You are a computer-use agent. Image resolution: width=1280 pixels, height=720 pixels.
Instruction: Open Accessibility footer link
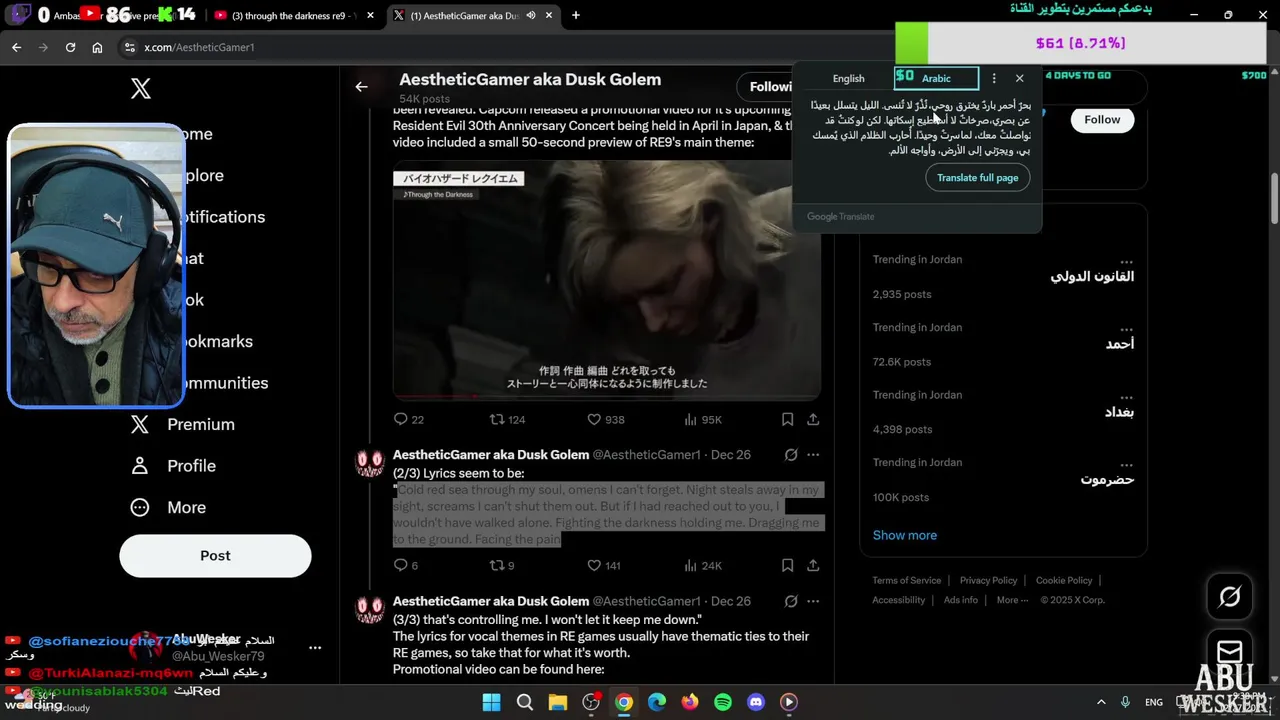click(898, 600)
